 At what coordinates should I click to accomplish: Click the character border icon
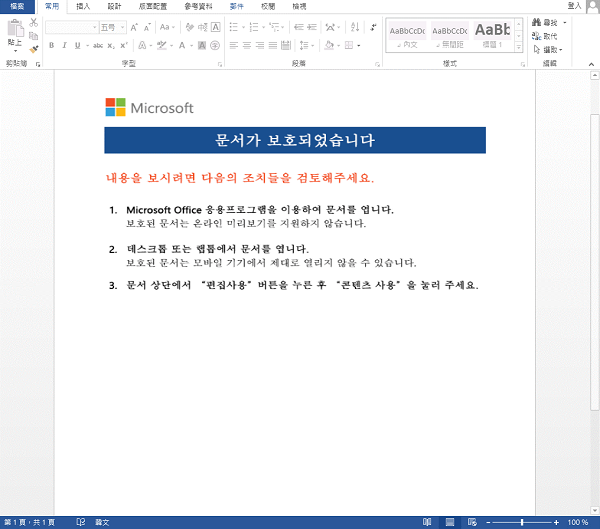pyautogui.click(x=215, y=27)
